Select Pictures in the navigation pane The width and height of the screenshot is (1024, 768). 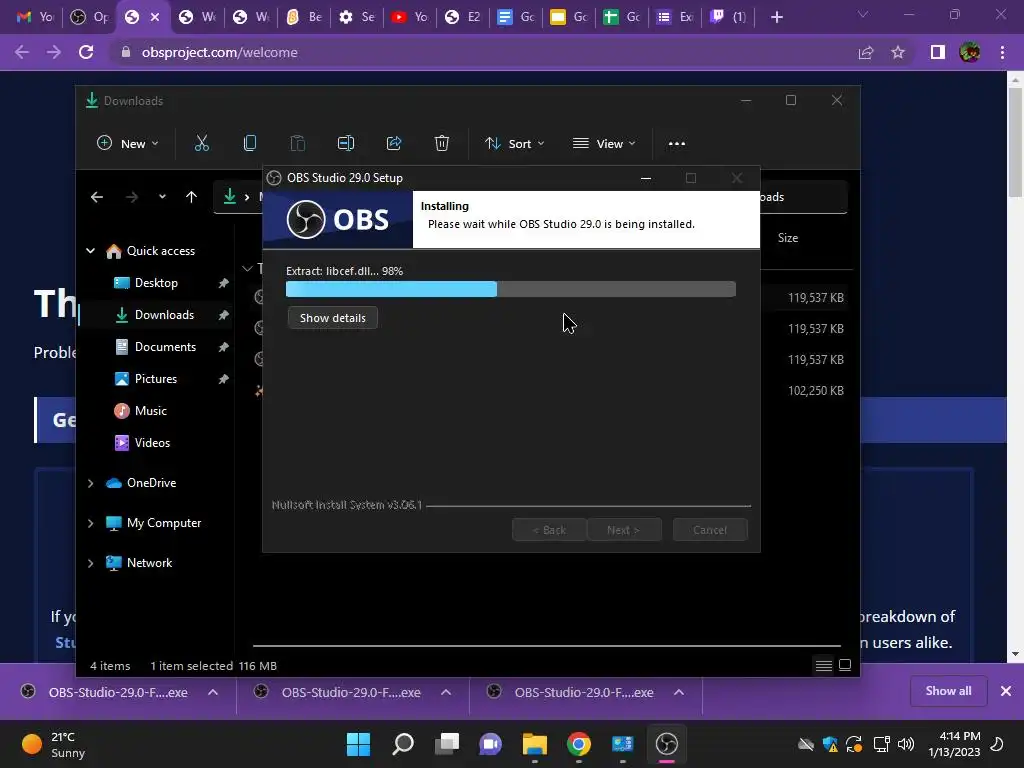tap(156, 379)
